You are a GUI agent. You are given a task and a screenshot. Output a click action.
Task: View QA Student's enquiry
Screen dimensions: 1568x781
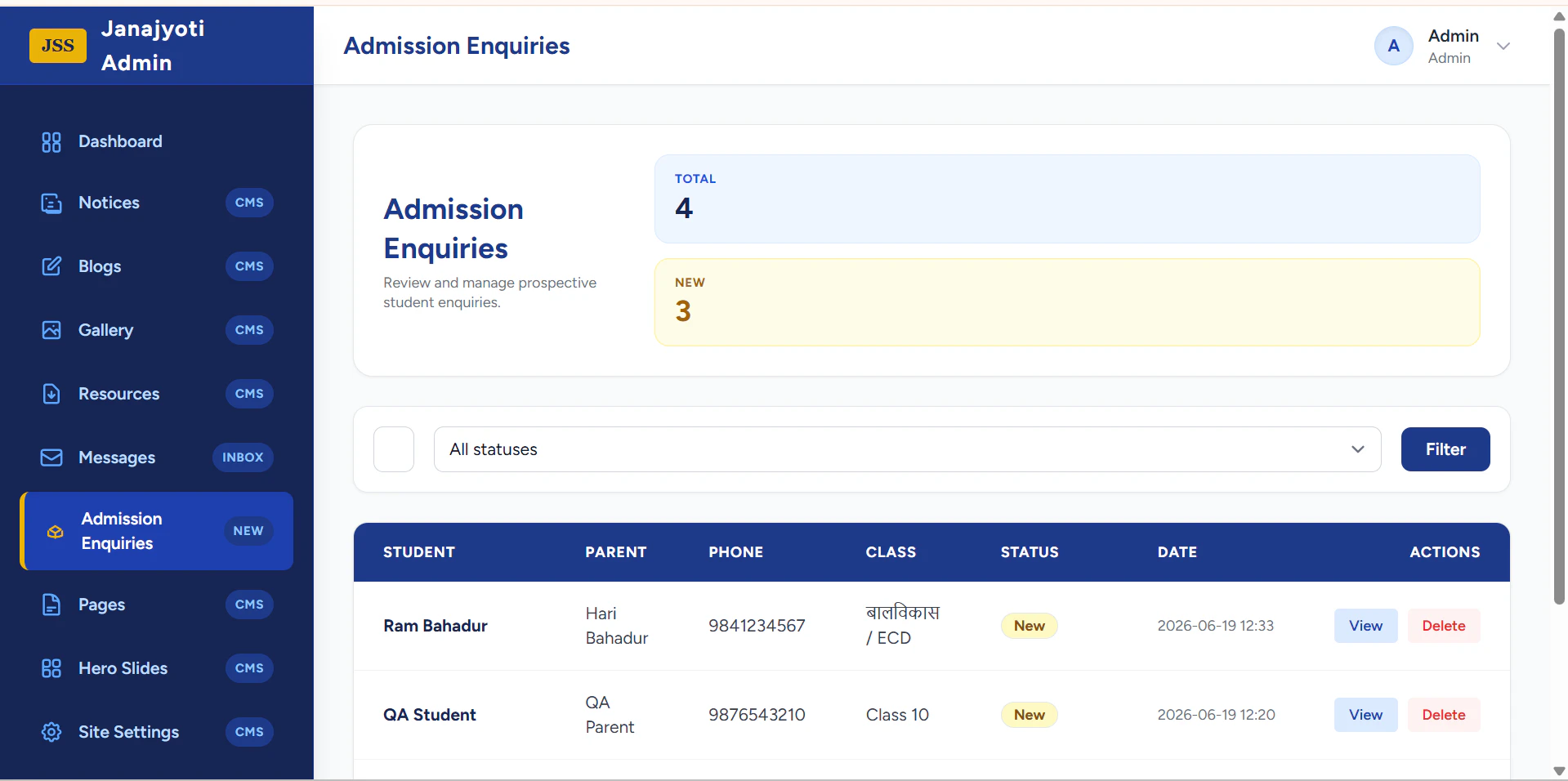click(1365, 715)
